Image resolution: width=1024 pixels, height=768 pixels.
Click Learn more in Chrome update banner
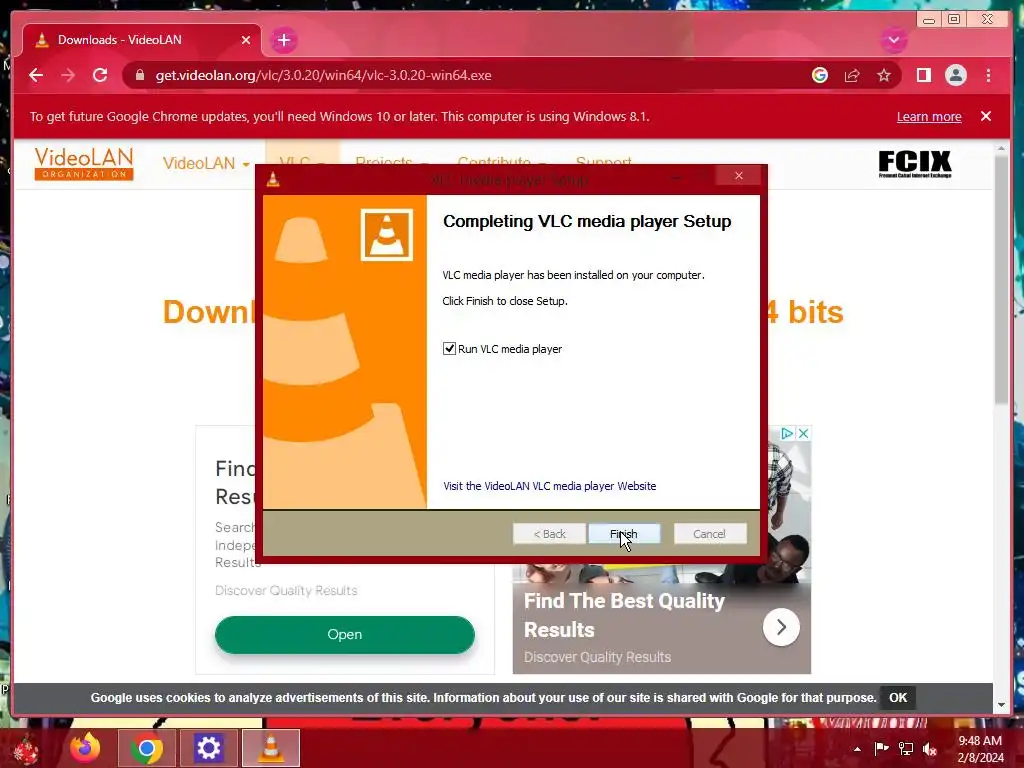(929, 116)
